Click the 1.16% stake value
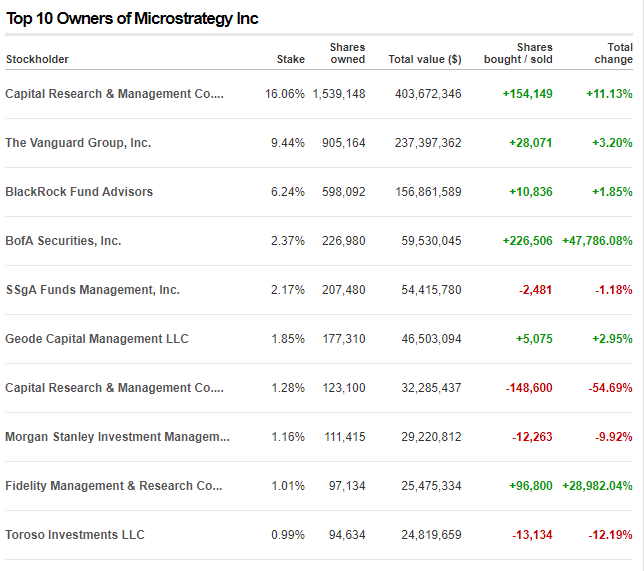Screen dimensions: 644x571 (288, 437)
